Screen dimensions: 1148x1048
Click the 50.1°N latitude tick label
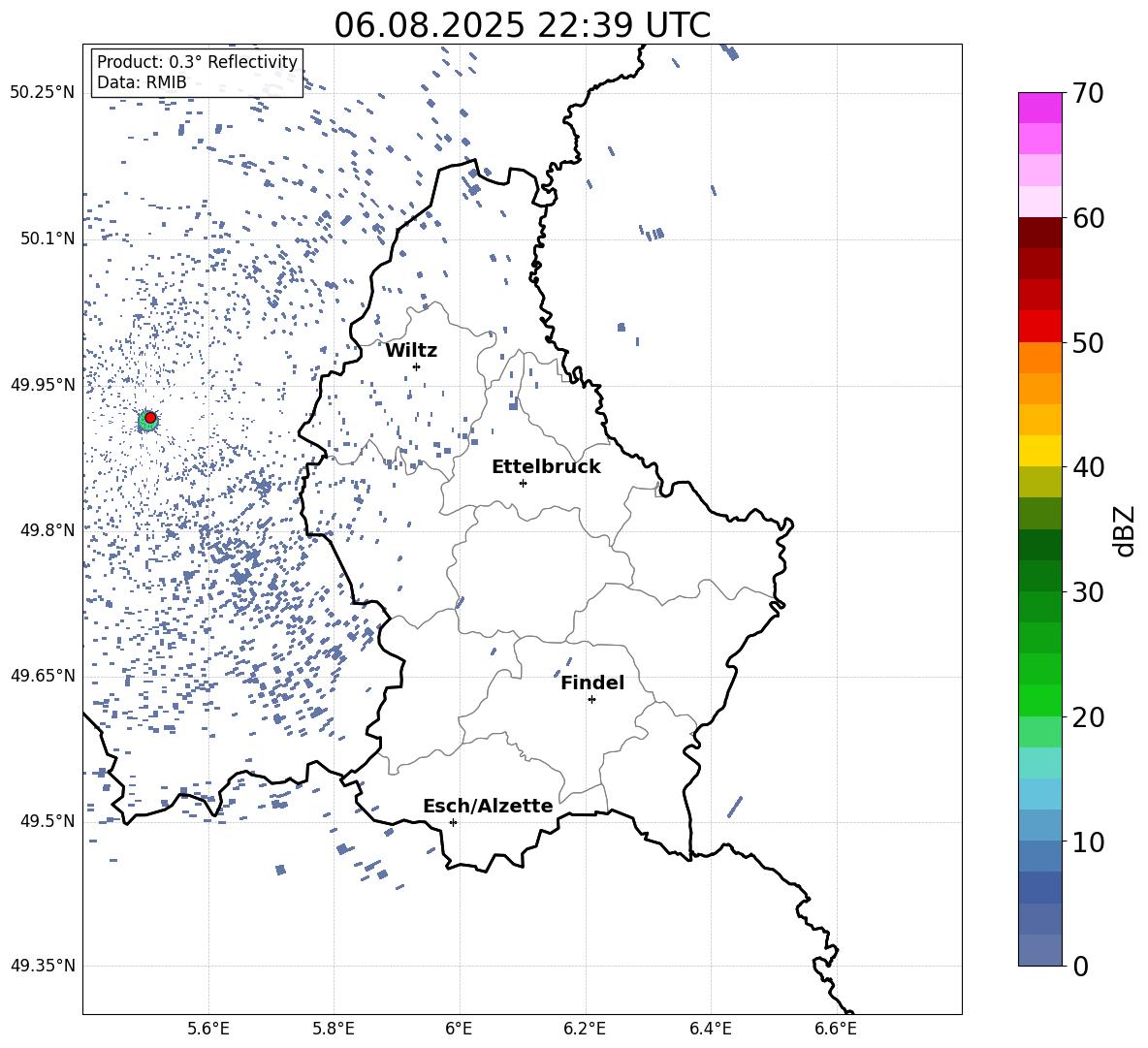coord(48,238)
